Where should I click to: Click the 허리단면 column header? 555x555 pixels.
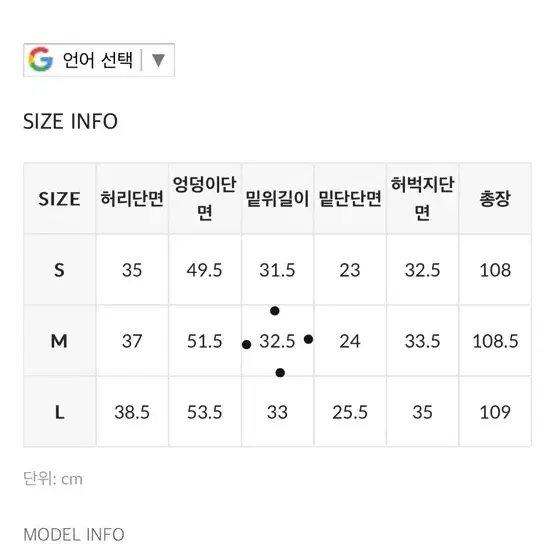point(132,199)
